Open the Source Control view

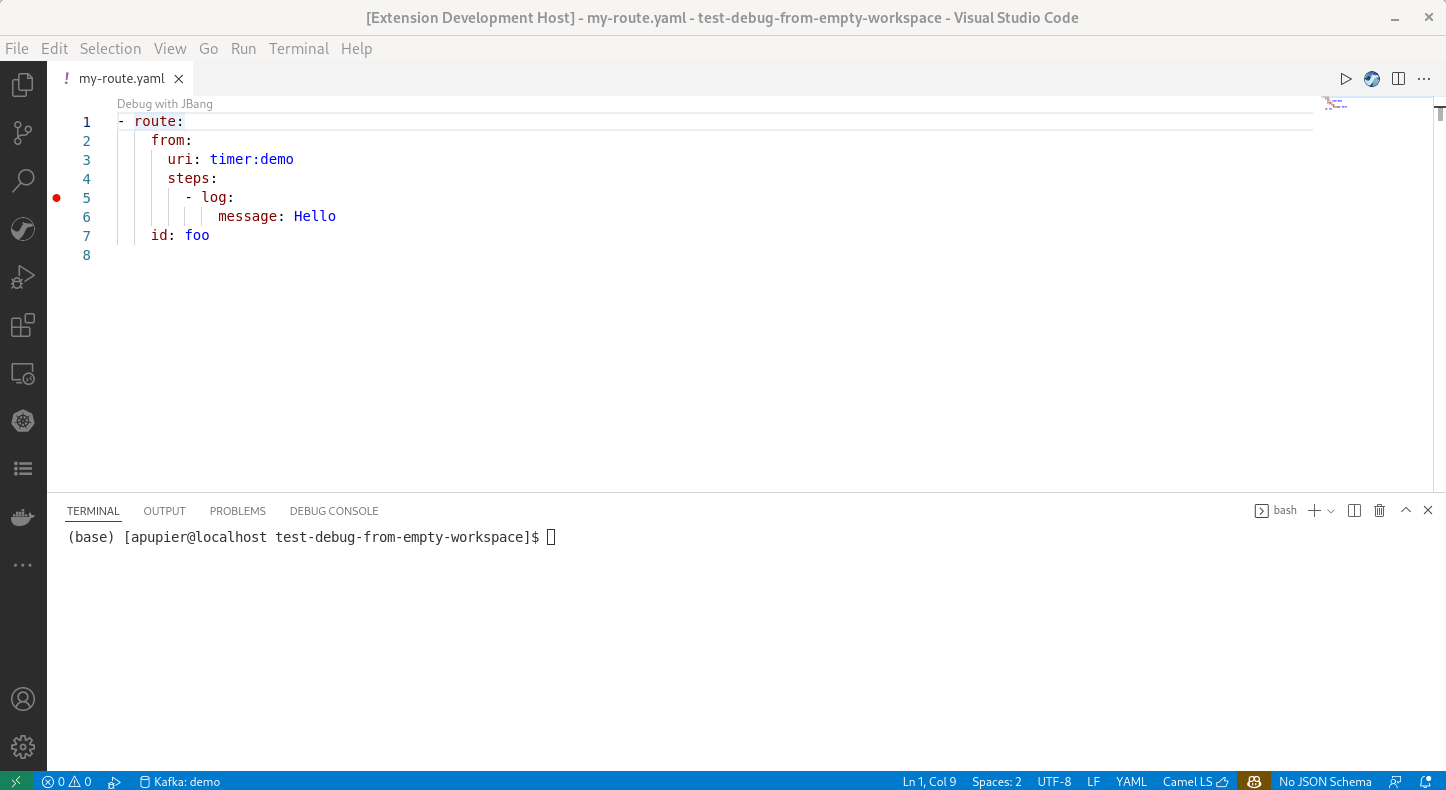tap(23, 133)
